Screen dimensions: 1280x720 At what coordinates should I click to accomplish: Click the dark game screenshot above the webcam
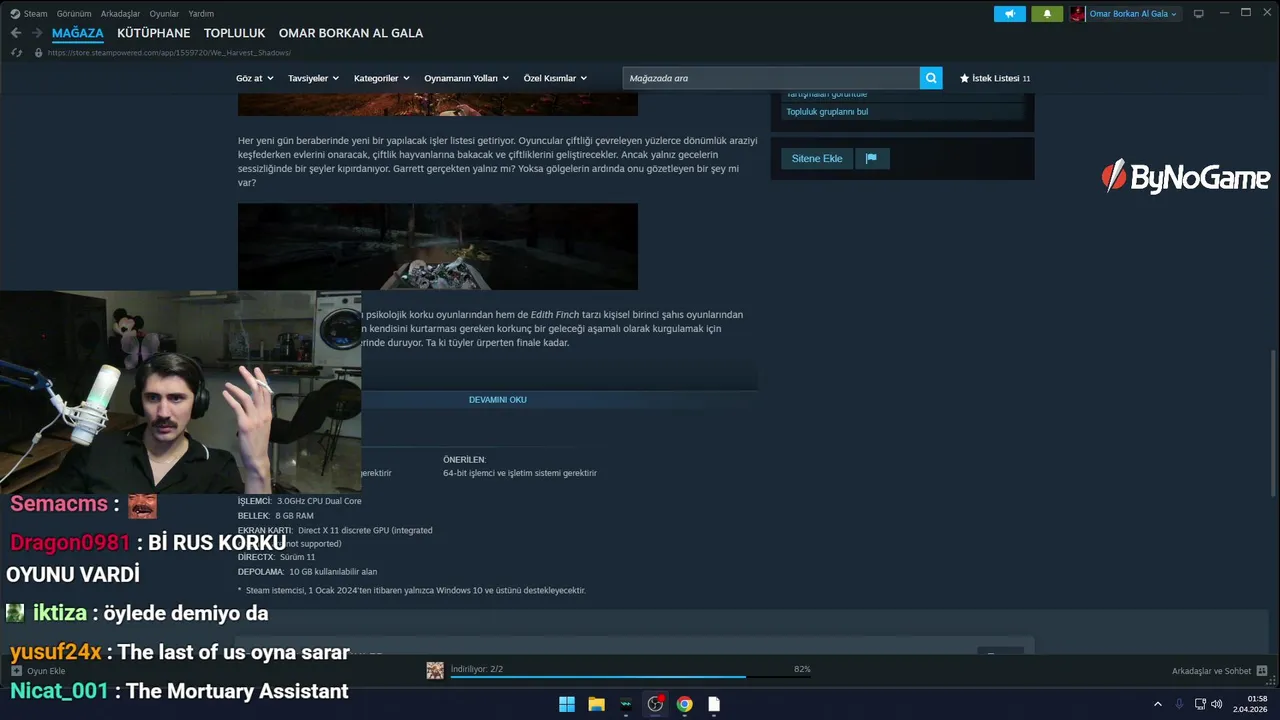437,247
